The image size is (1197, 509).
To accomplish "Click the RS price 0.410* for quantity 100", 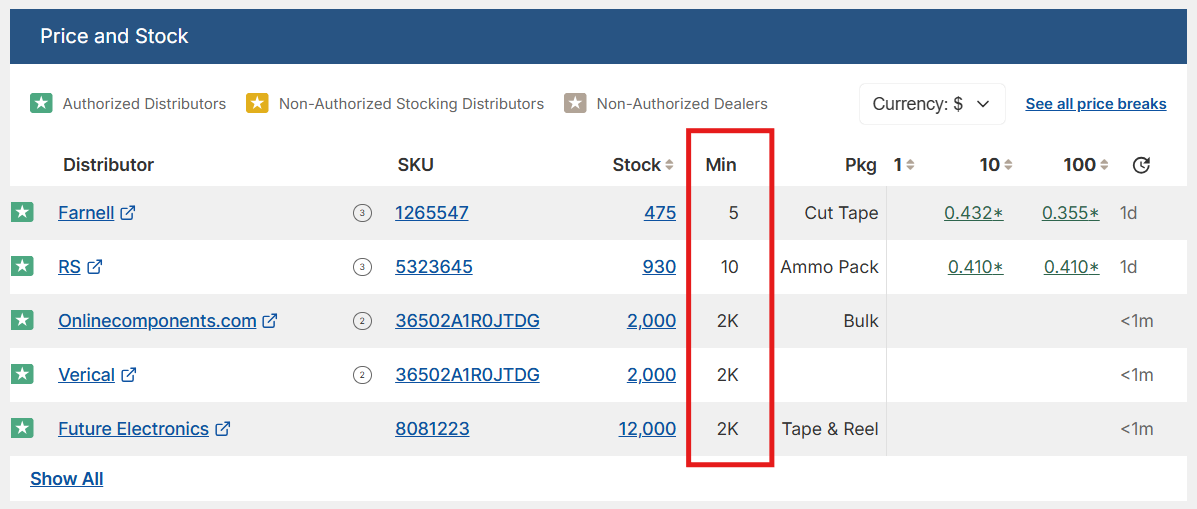I will tap(1072, 267).
